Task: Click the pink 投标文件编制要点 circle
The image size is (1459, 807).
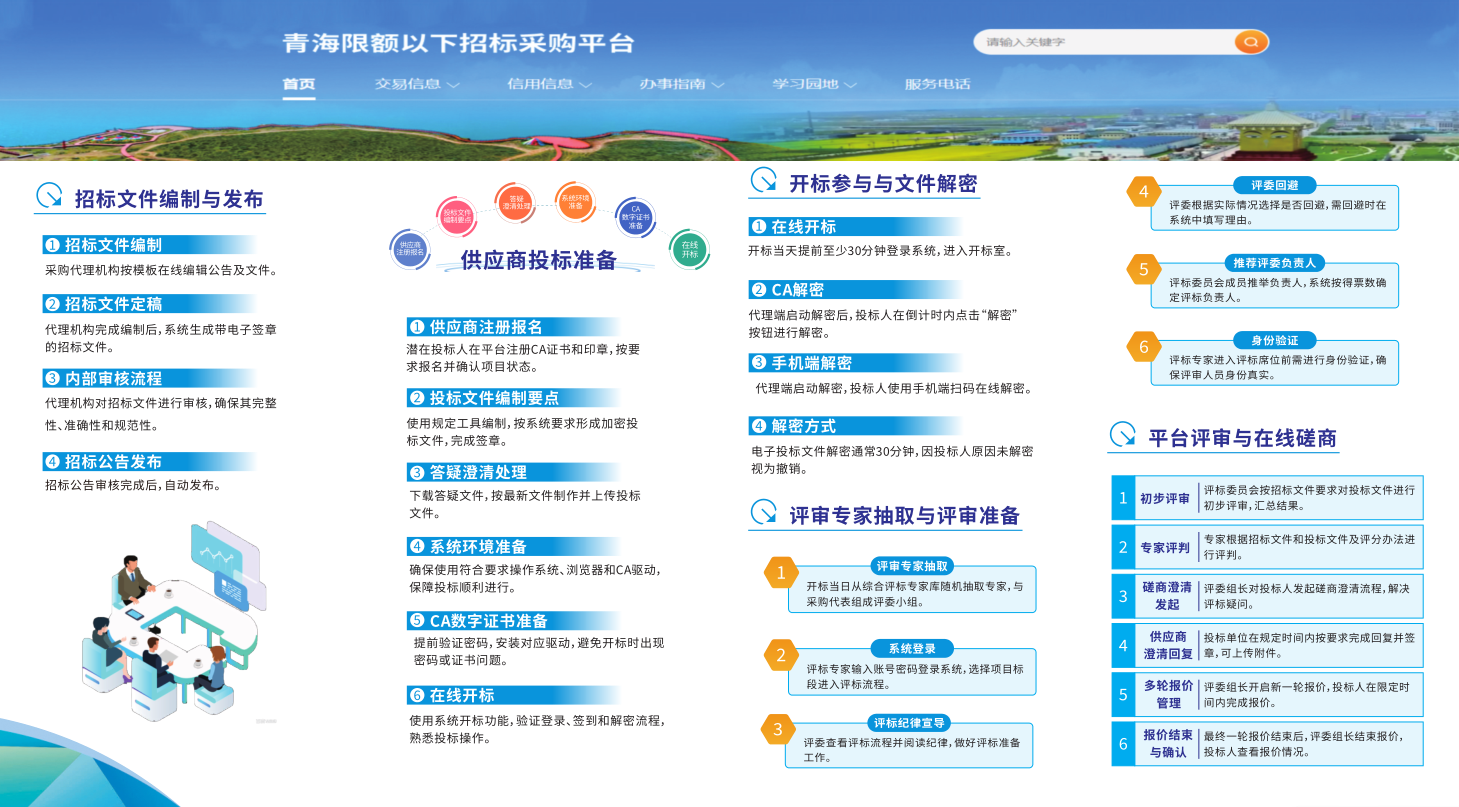Action: pyautogui.click(x=457, y=215)
